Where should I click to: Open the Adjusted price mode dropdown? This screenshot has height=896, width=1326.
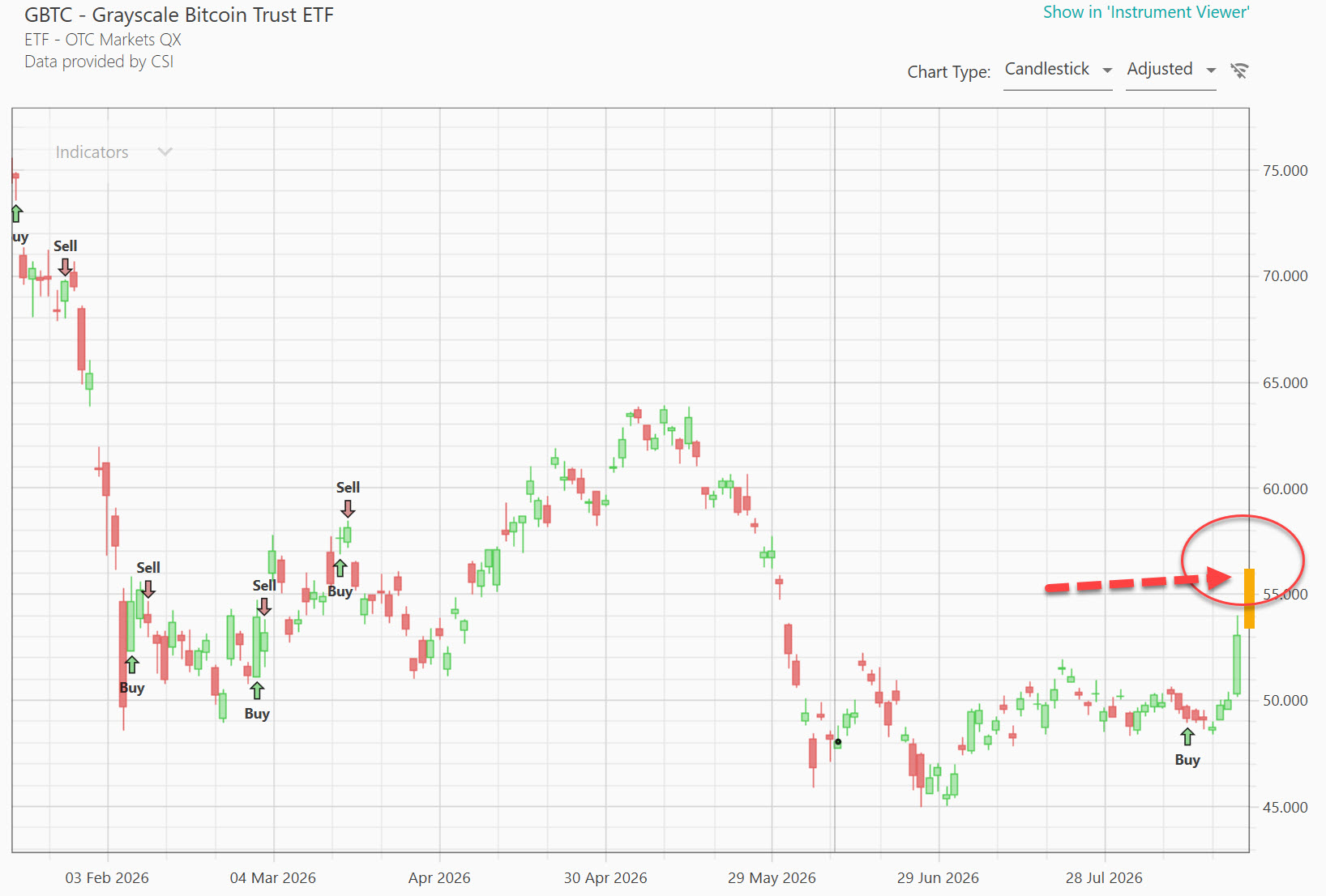click(1170, 70)
